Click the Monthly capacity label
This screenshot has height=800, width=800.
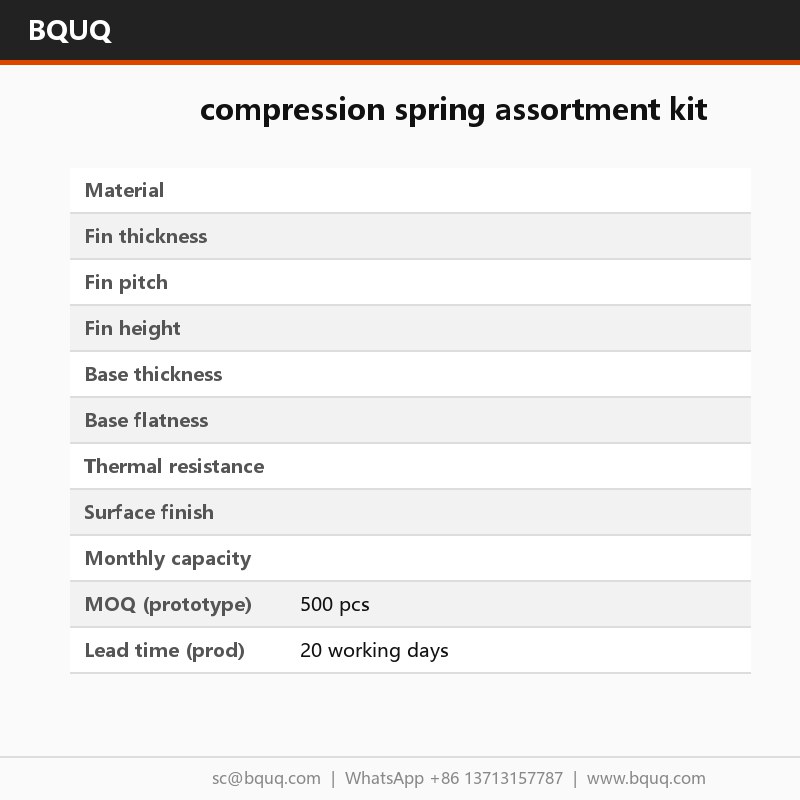coord(168,559)
